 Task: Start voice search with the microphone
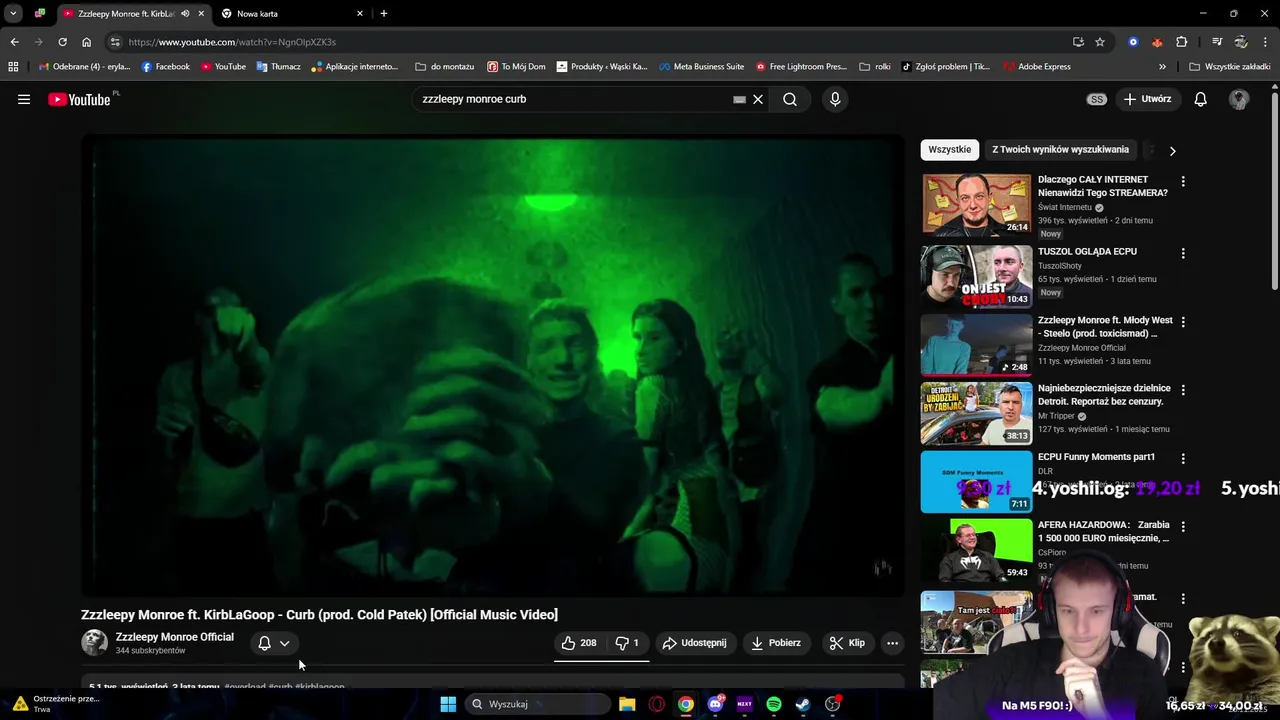pos(835,99)
